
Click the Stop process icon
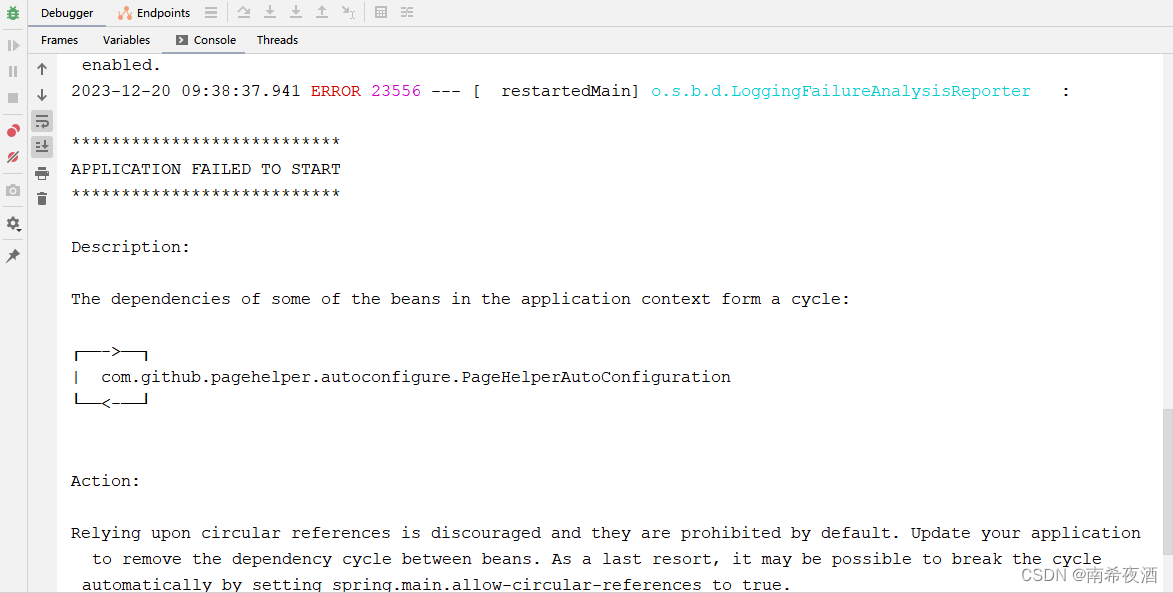tap(13, 95)
